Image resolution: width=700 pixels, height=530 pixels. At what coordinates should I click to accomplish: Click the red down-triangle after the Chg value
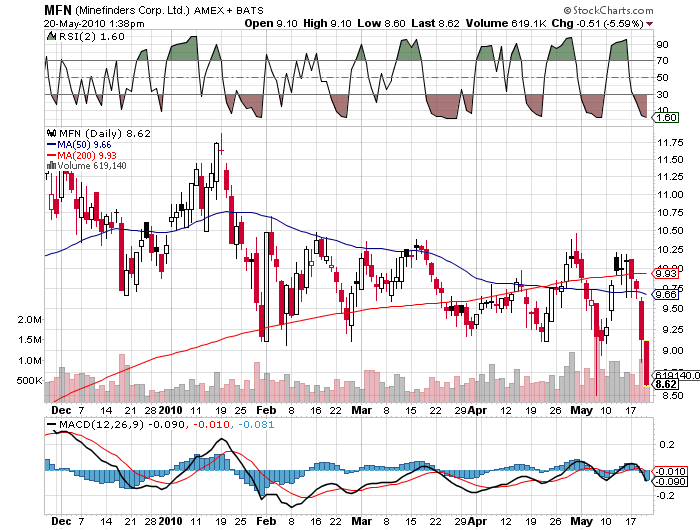pyautogui.click(x=650, y=24)
